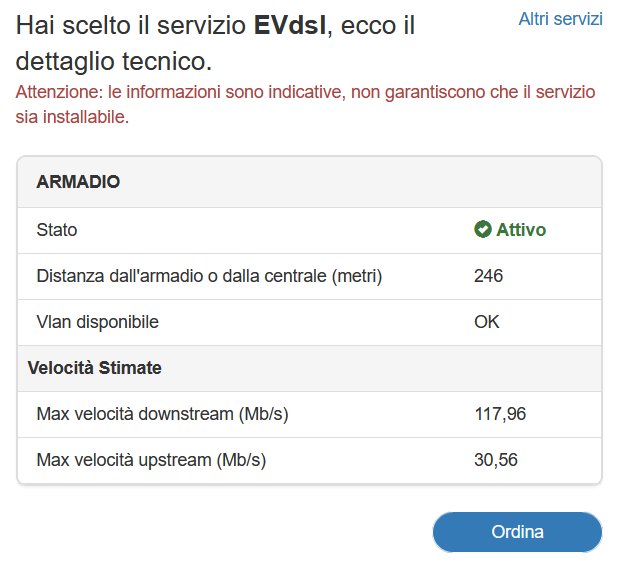Viewport: 617px width, 566px height.
Task: Click the 'sia installabile' warning line
Action: (72, 117)
